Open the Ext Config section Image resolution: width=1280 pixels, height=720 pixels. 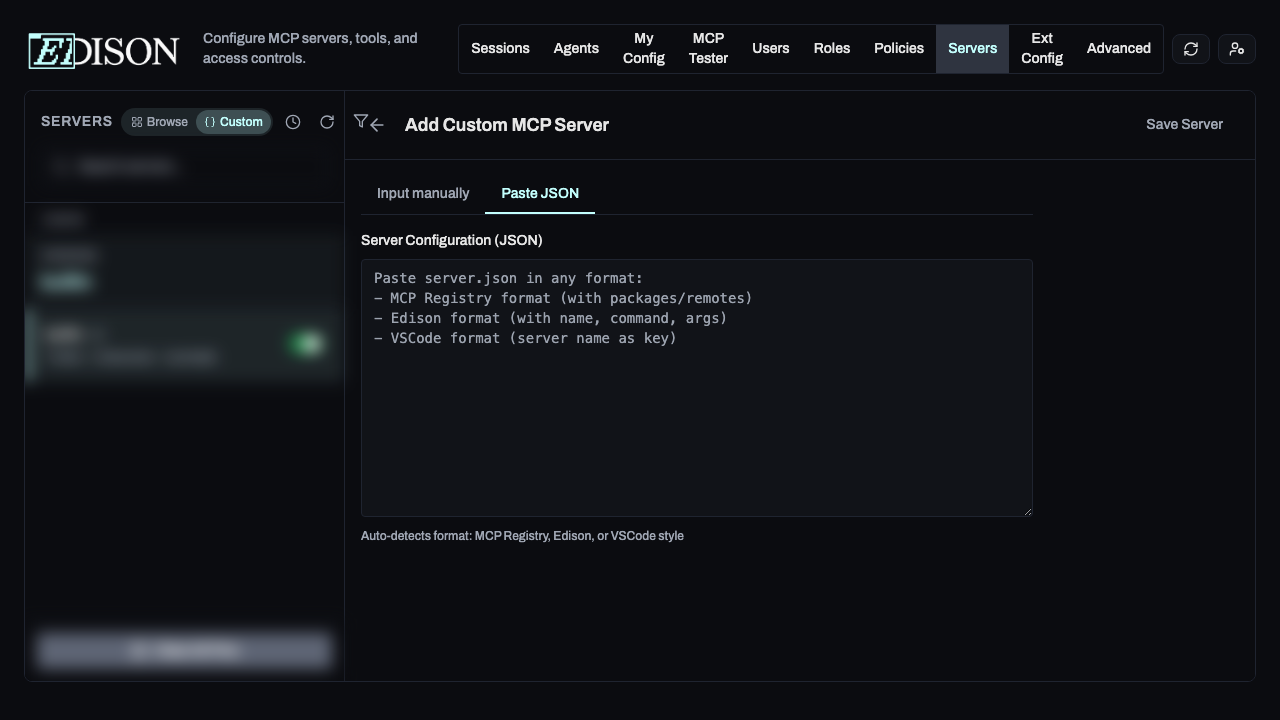[1041, 48]
